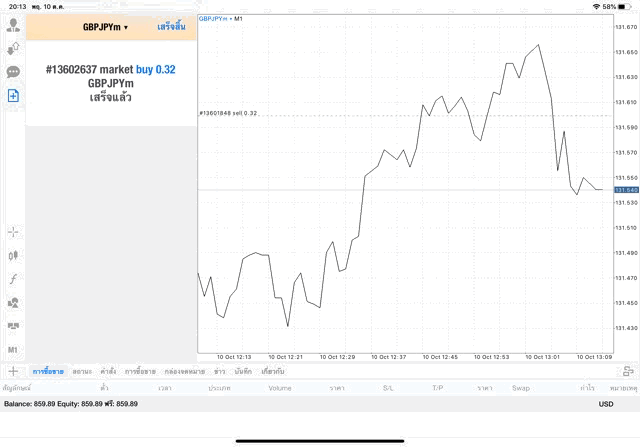Open the indicators function icon

pos(14,279)
